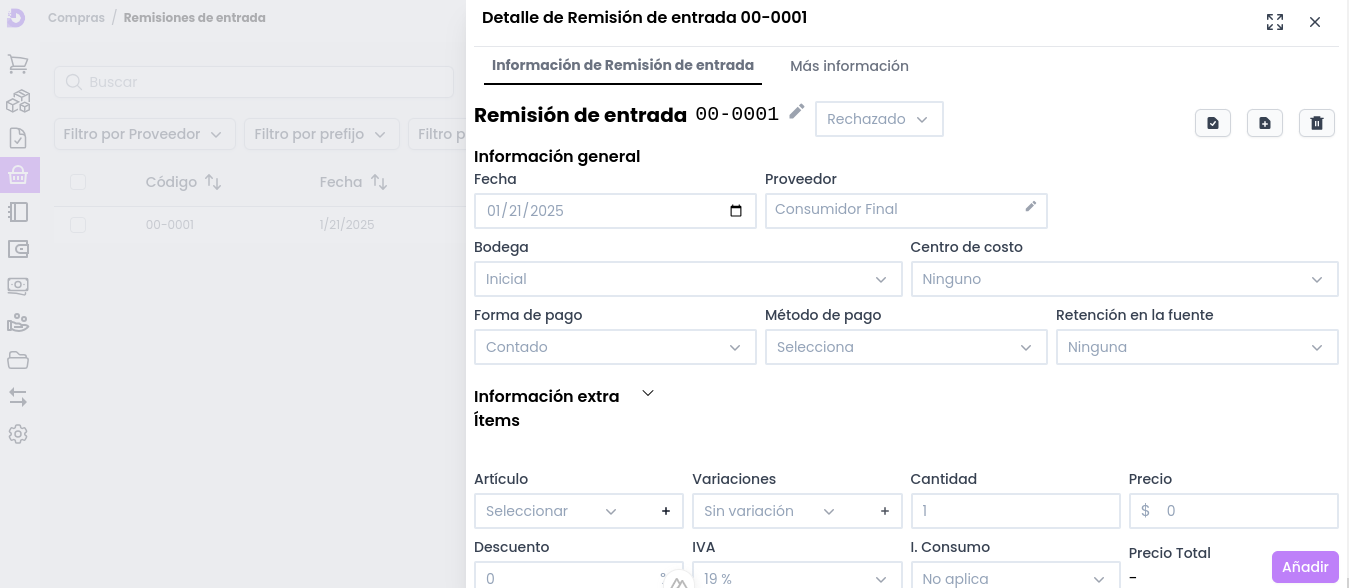
Task: Open the Forma de pago dropdown
Action: [x=614, y=347]
